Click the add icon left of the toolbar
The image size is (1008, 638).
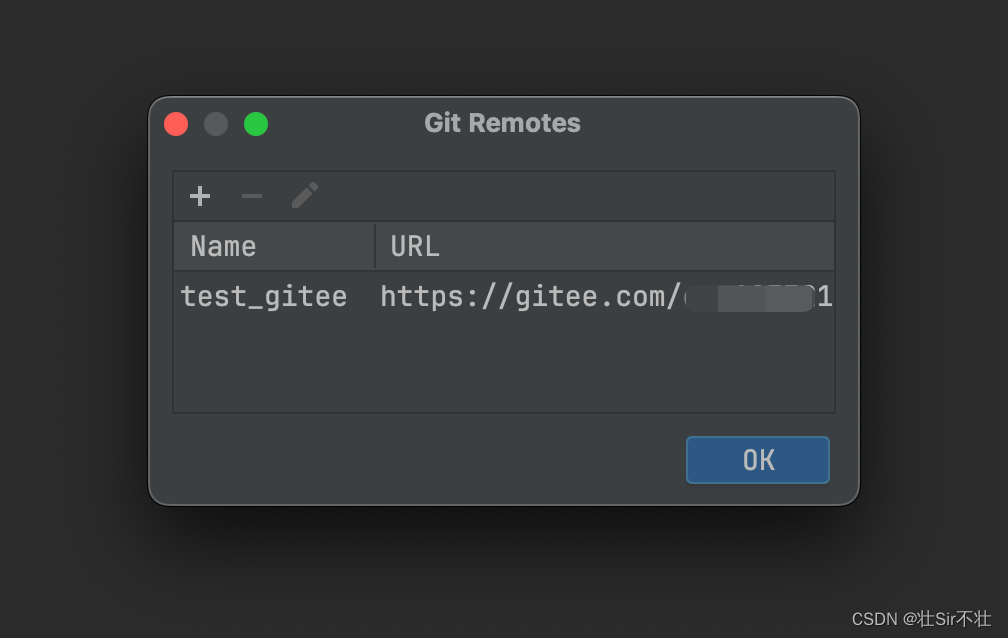200,196
